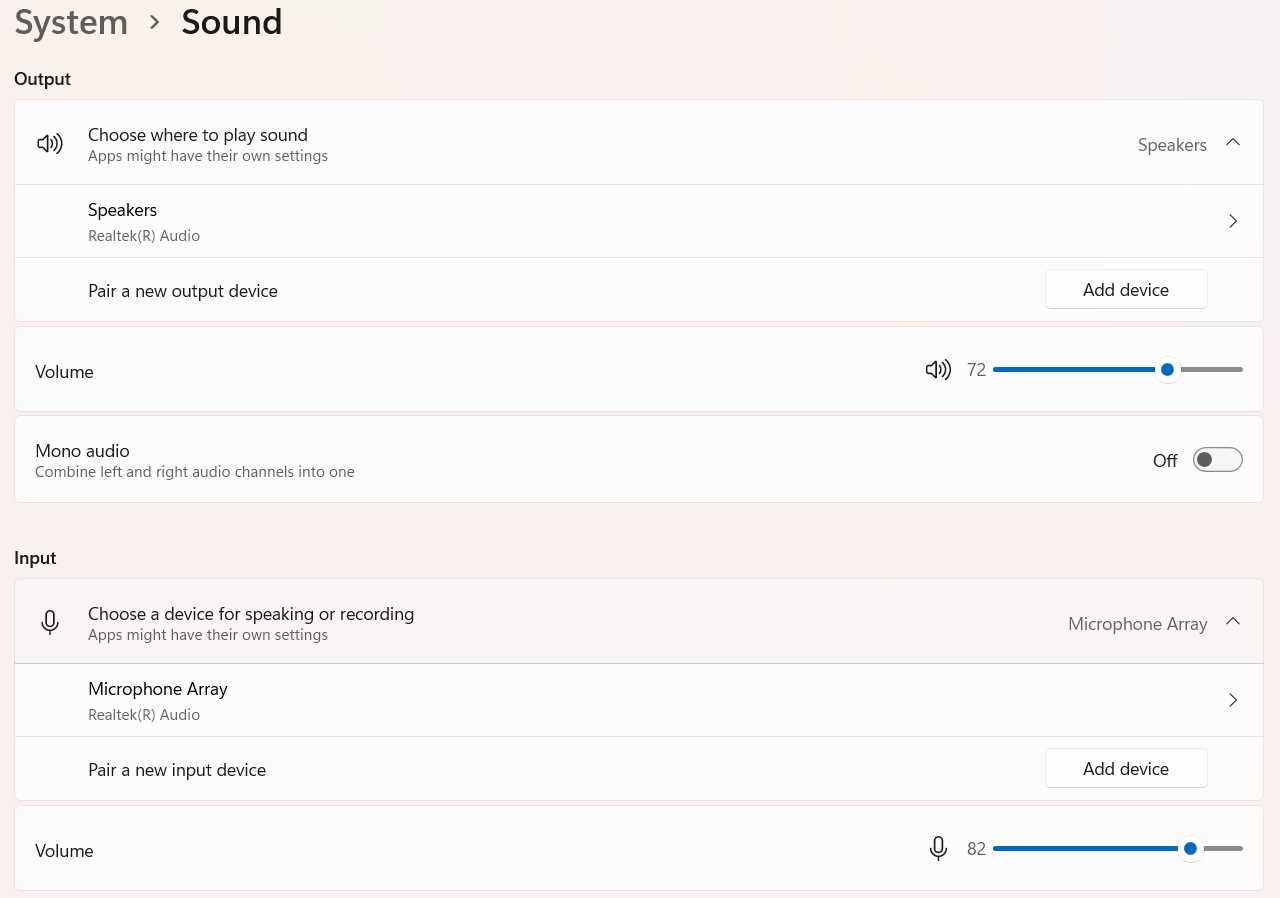Select the Microphone Array Realtek Audio row
Viewport: 1280px width, 898px height.
pos(158,700)
